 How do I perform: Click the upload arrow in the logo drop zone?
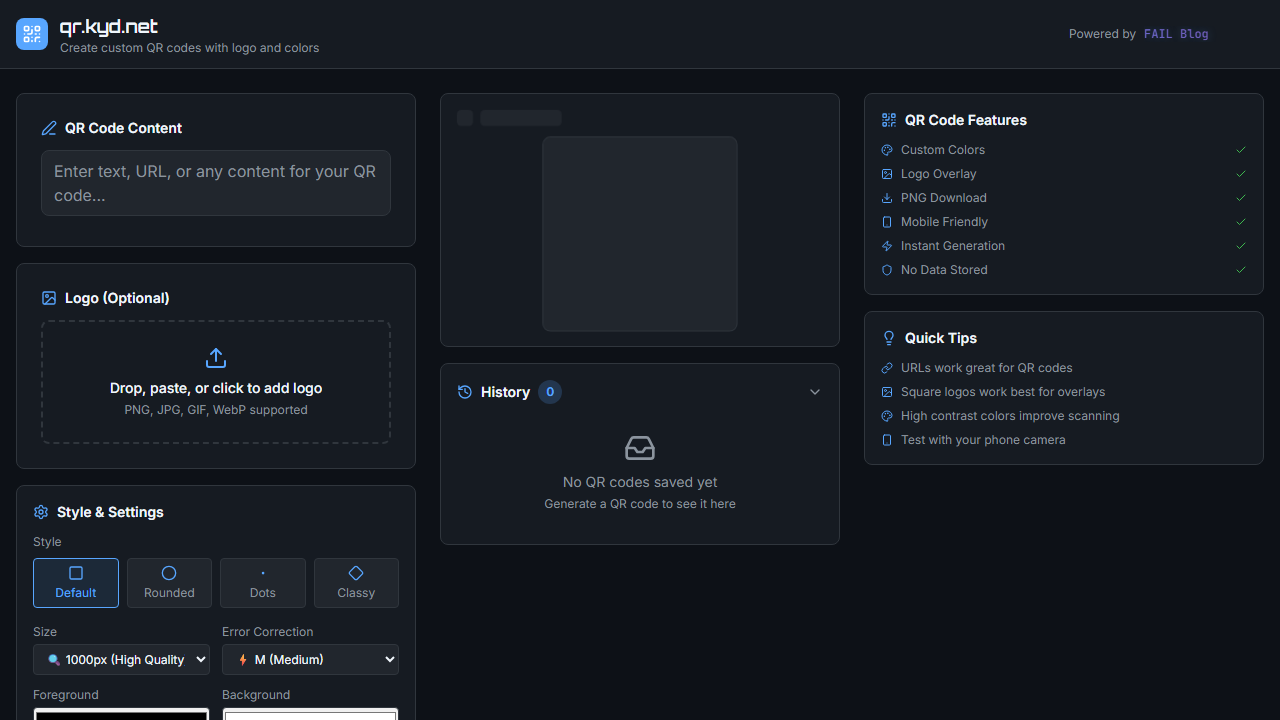coord(215,357)
